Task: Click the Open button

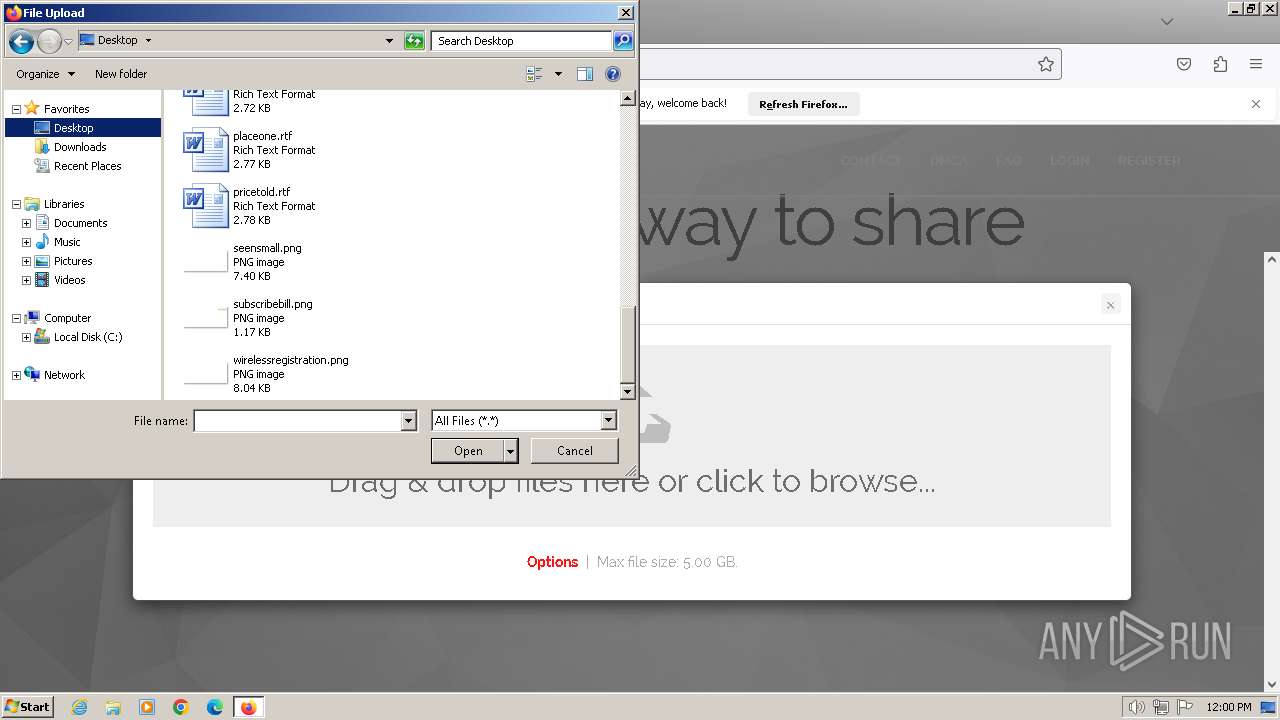Action: pos(468,451)
